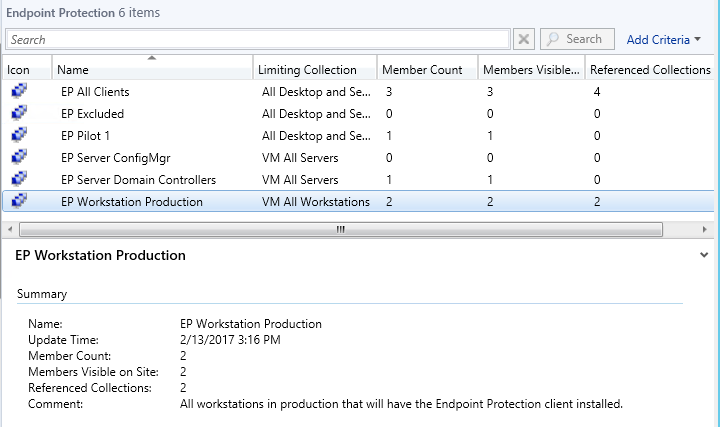Sort by the Referenced Collections column

coord(650,70)
